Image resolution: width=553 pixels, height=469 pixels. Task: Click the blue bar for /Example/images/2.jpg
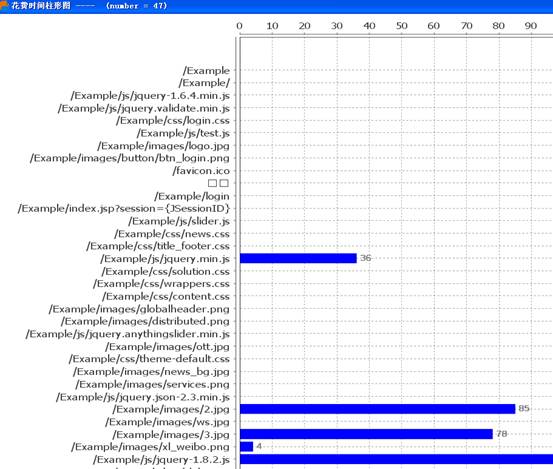378,409
